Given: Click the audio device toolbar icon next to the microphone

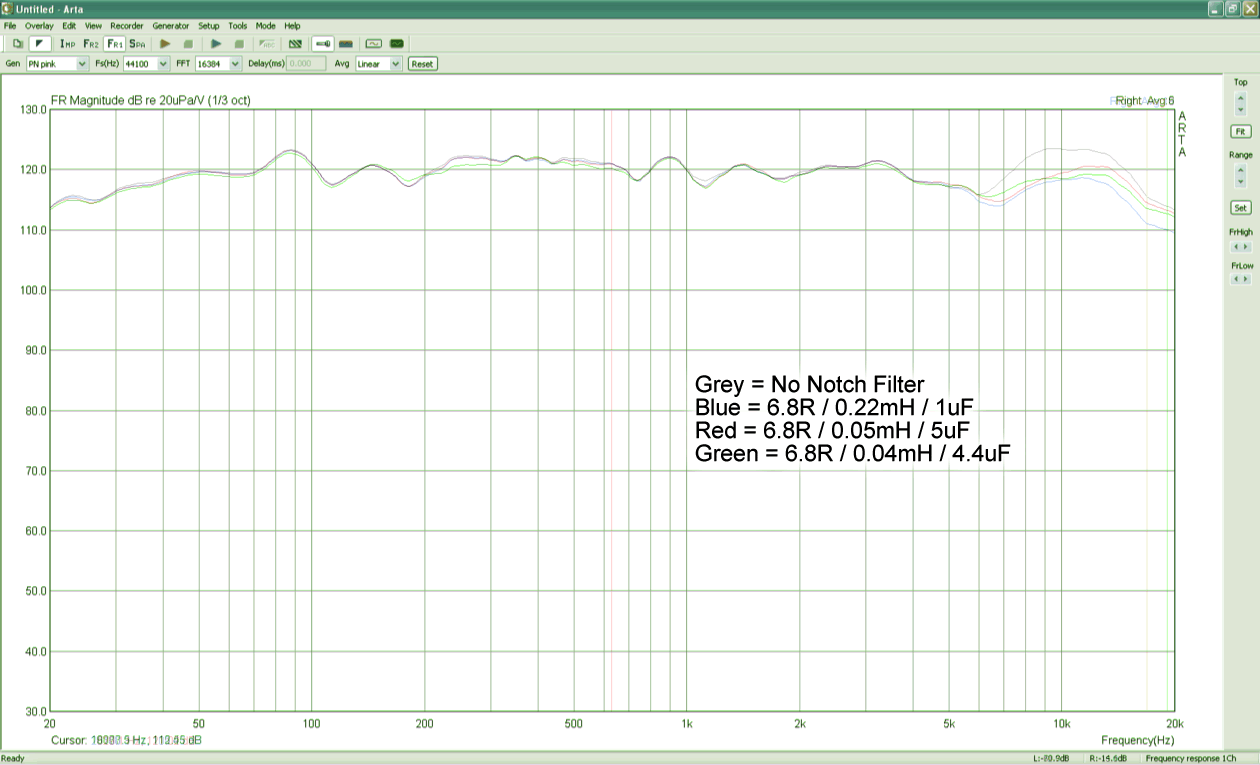Looking at the screenshot, I should tap(346, 43).
